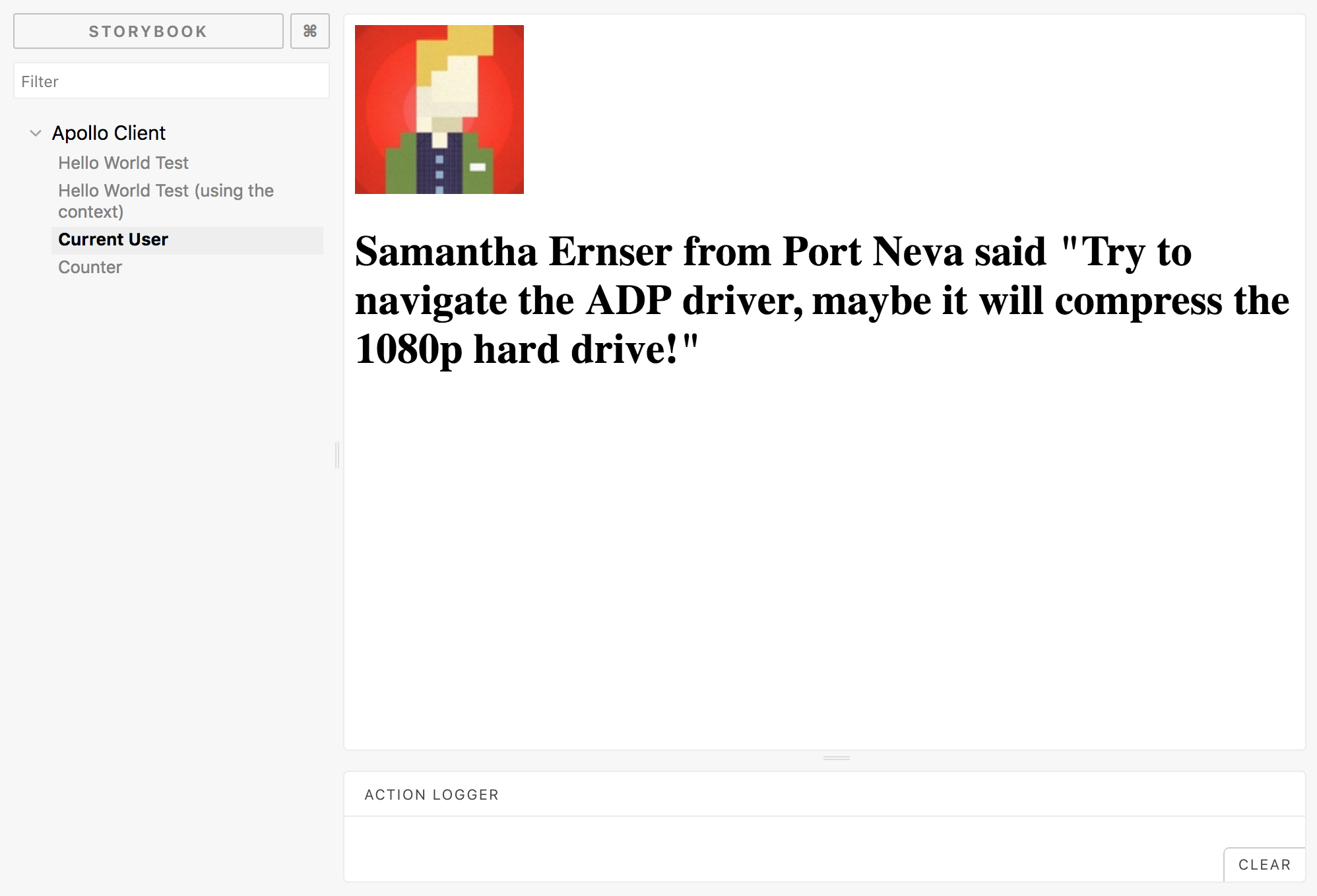Select Hello World Test (using the context) story
Viewport: 1317px width, 896px height.
[166, 191]
